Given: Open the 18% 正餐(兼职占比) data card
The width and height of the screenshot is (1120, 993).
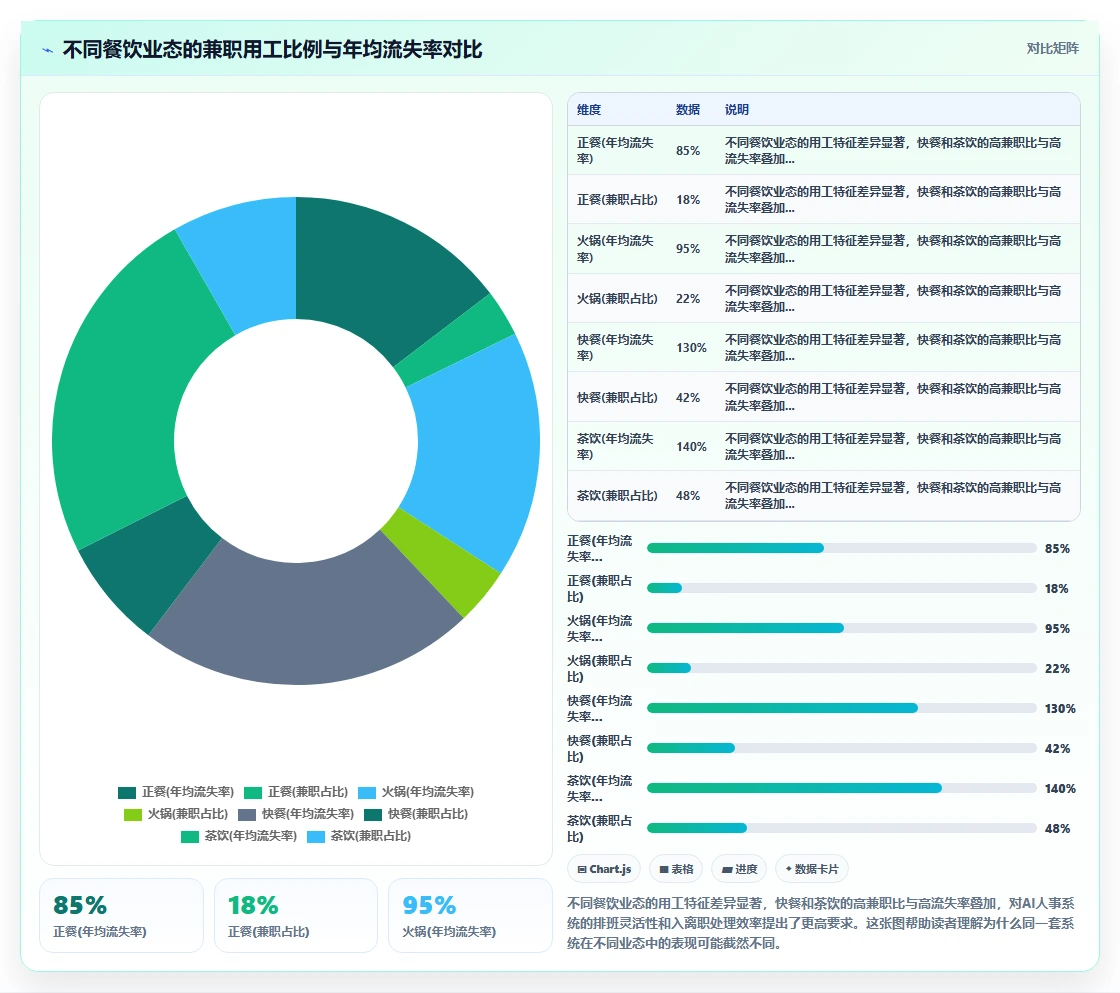Looking at the screenshot, I should [296, 916].
